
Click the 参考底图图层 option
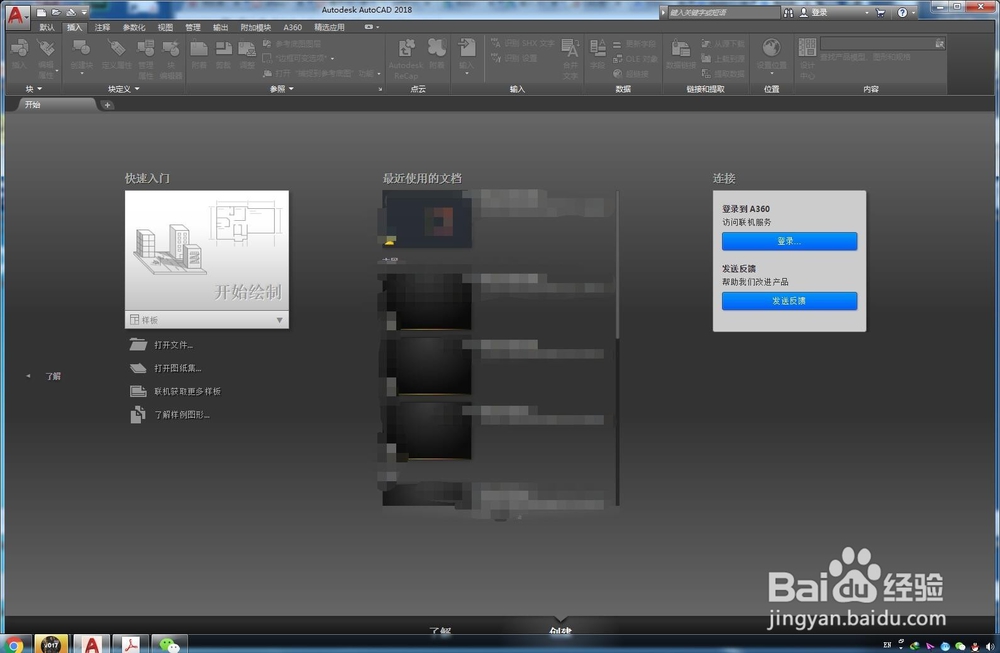pos(292,44)
